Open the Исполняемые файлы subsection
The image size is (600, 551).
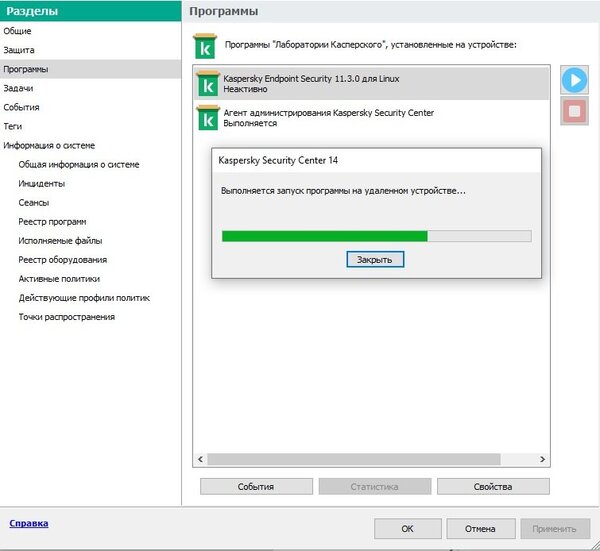pyautogui.click(x=60, y=241)
